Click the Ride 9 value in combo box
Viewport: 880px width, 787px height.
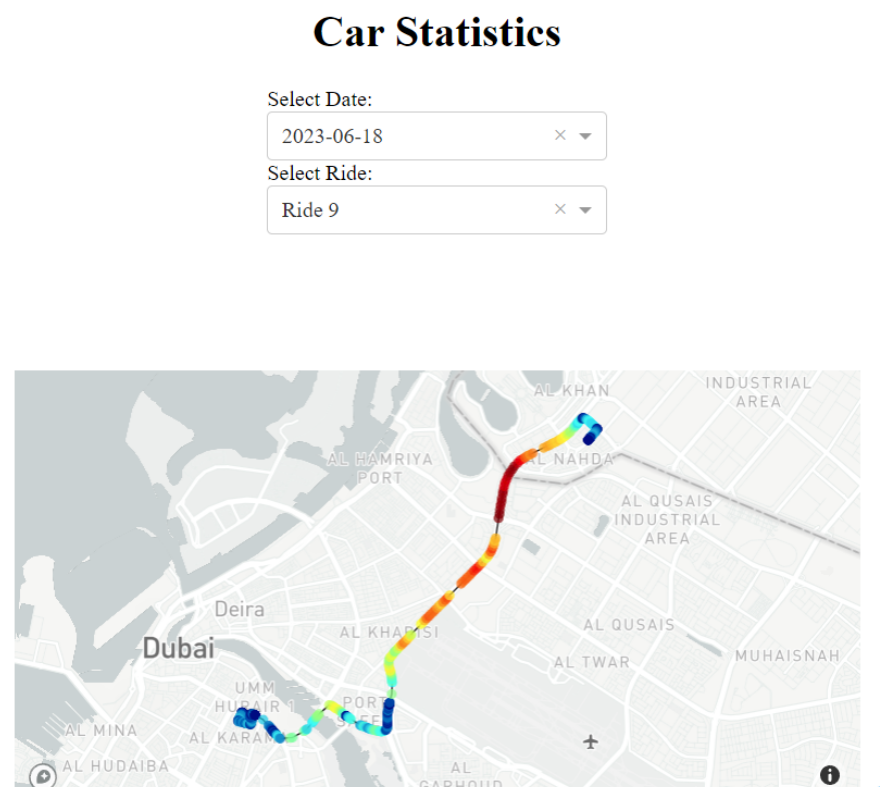point(310,210)
